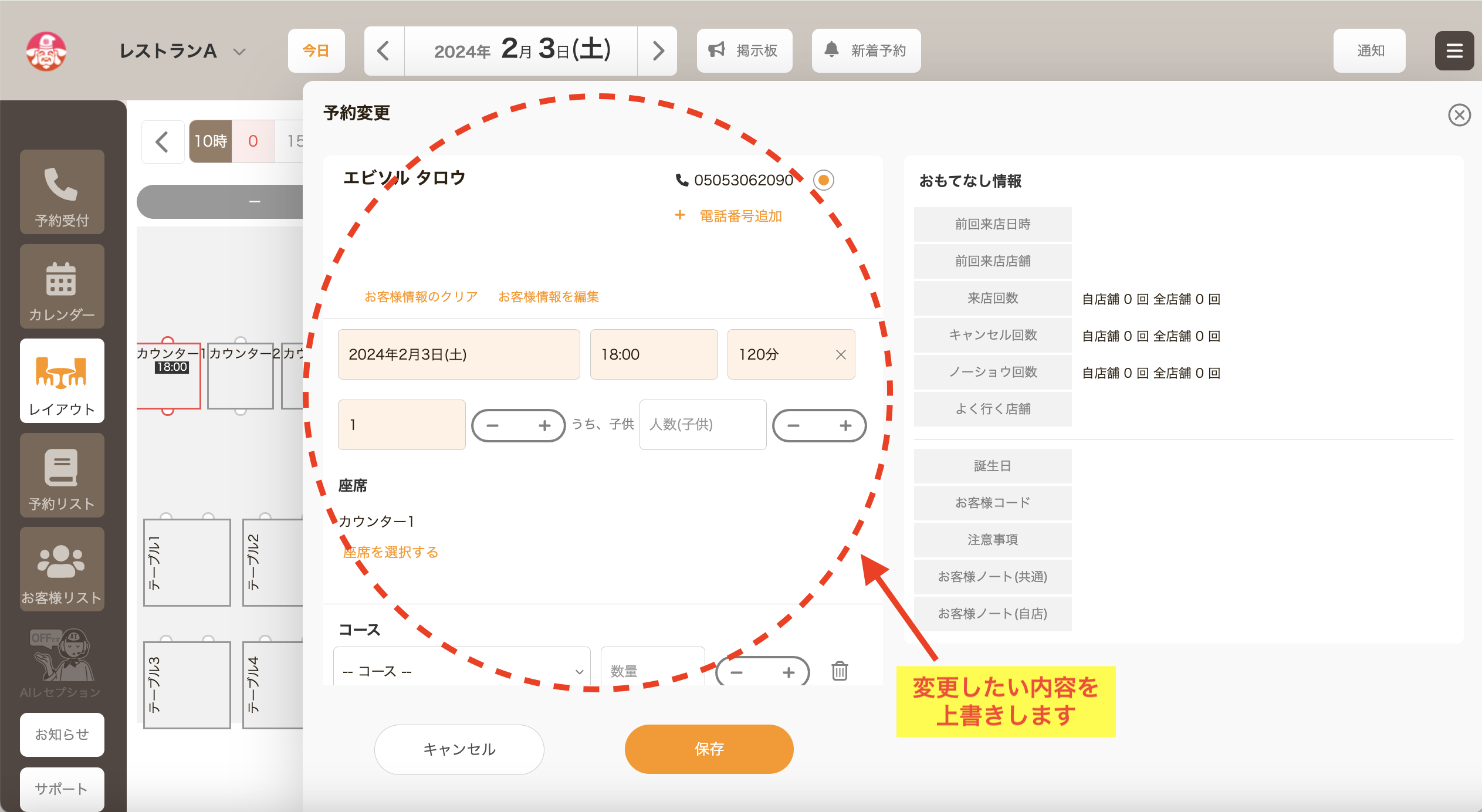Screen dimensions: 1482x812
Task: Click the お客様ノート(共通) label
Action: (x=993, y=577)
